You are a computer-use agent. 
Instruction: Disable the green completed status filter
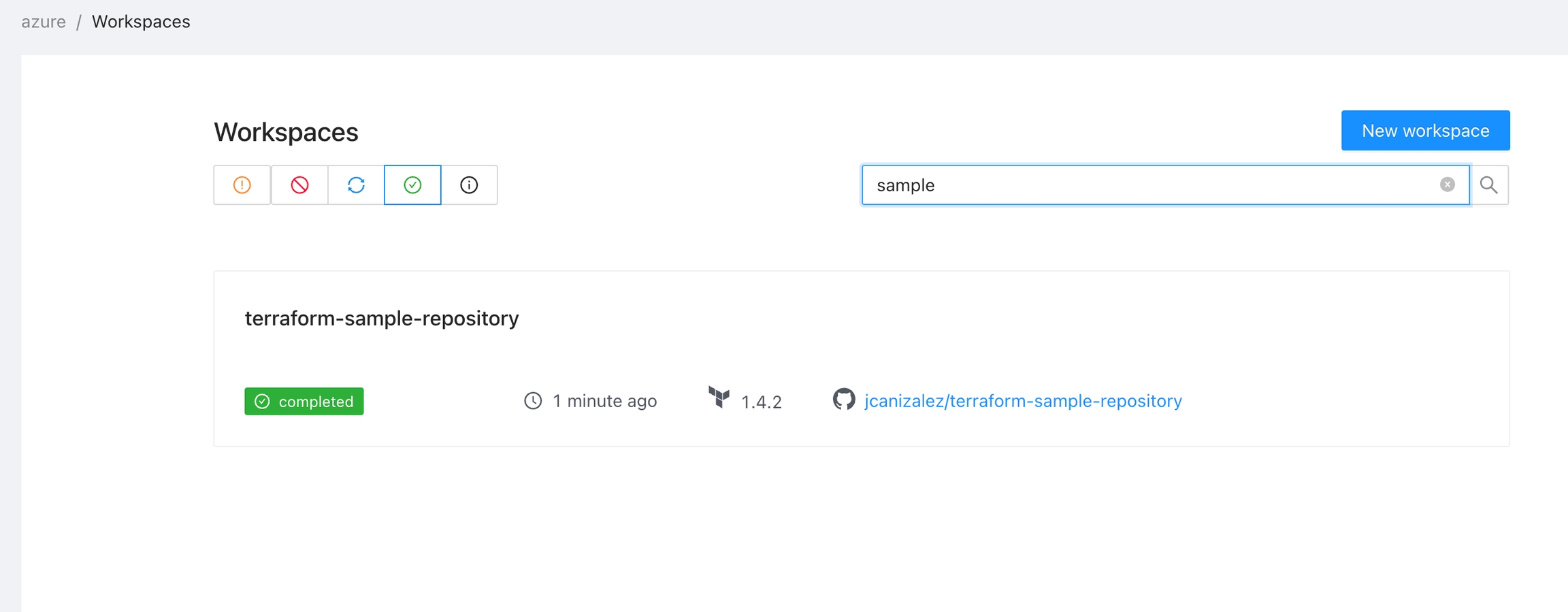(x=412, y=185)
